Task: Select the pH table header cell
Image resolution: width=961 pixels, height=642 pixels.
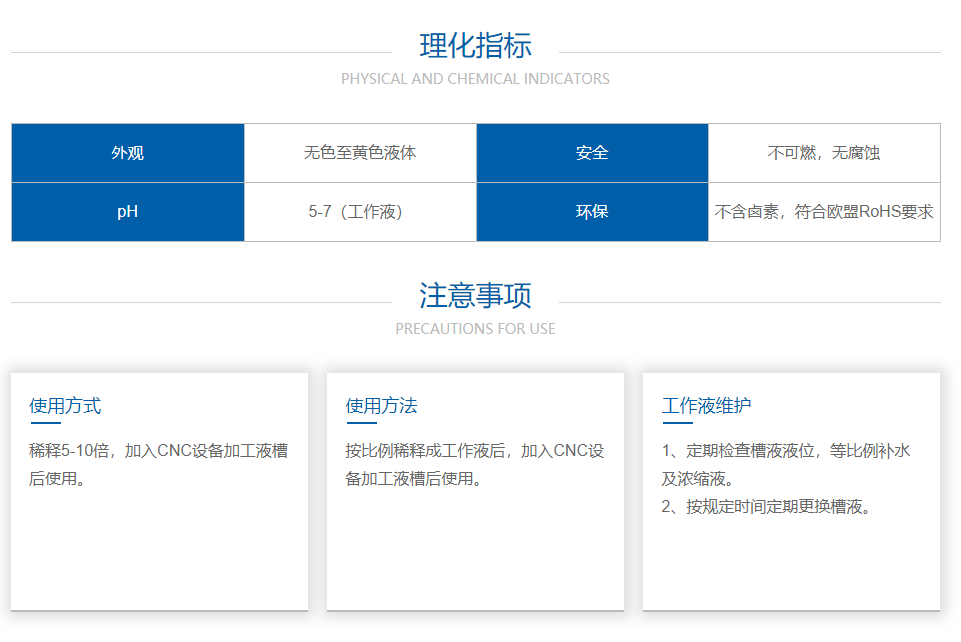Action: (x=128, y=212)
